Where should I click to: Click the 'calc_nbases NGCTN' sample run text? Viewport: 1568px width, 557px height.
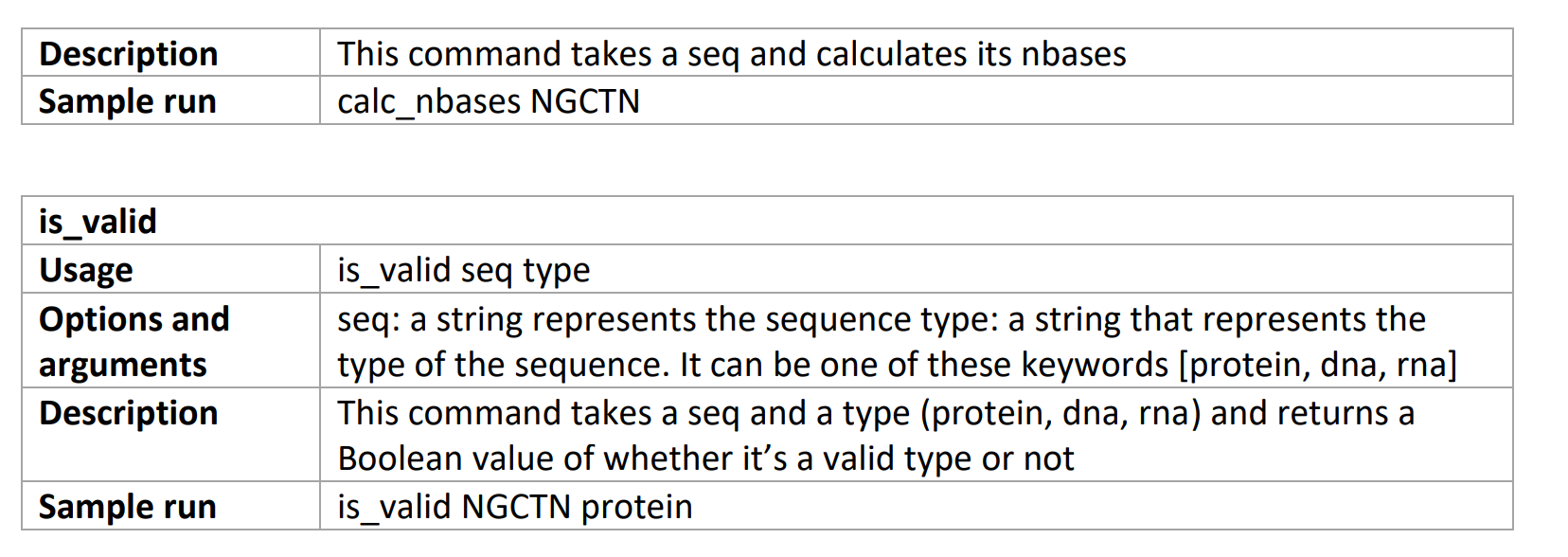point(489,101)
